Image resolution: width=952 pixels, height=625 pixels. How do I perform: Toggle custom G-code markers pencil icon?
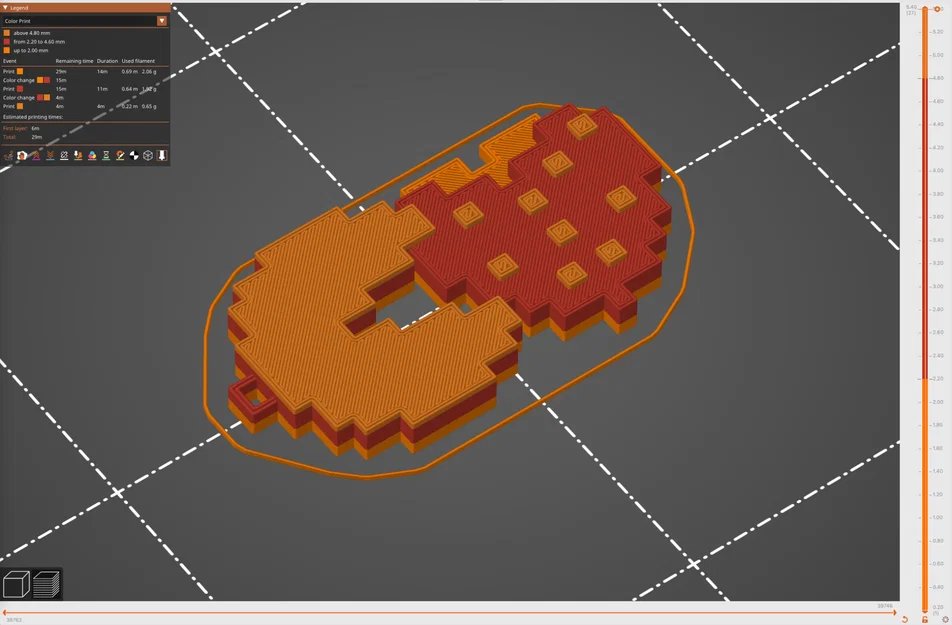point(120,155)
